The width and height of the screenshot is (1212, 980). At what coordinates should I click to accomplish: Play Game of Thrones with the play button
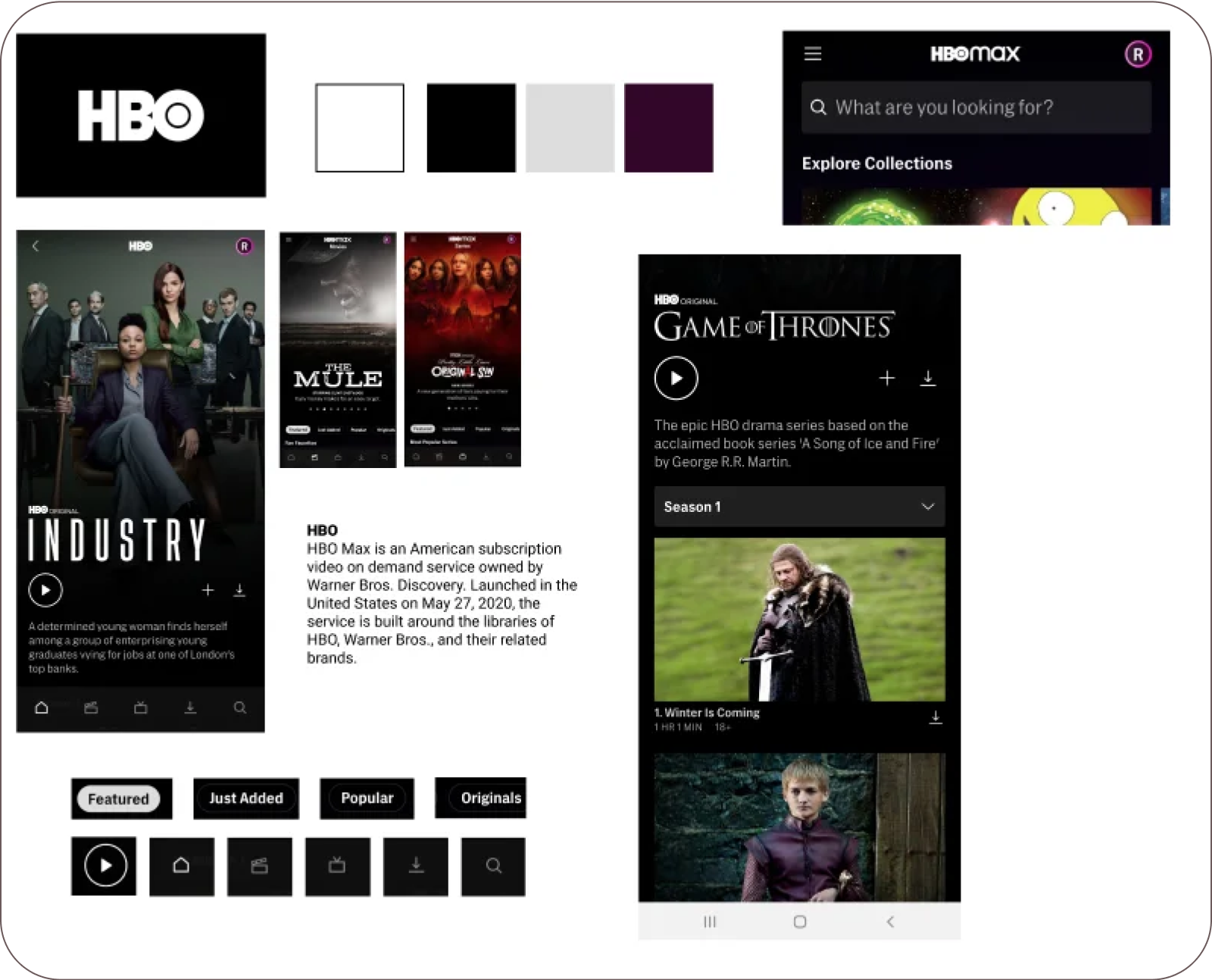tap(676, 378)
